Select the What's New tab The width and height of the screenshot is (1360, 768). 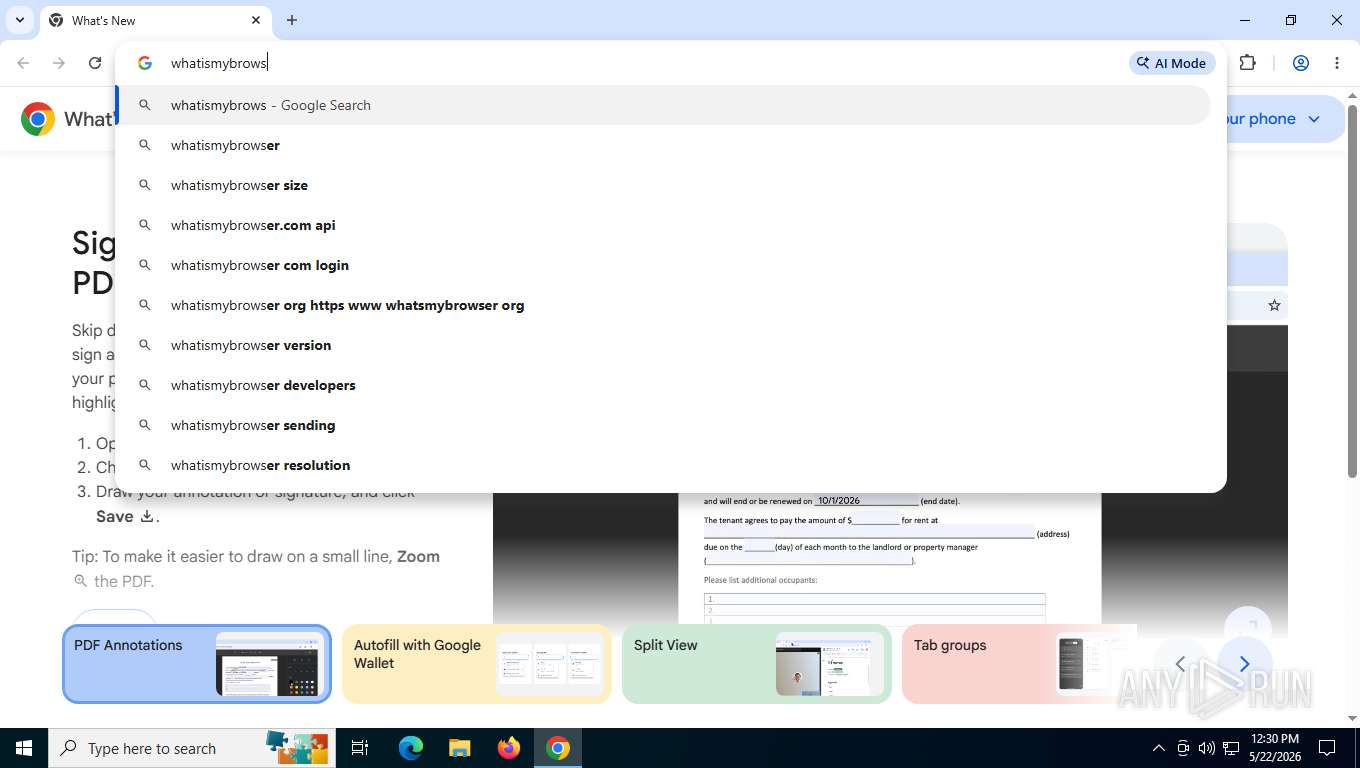click(x=155, y=20)
